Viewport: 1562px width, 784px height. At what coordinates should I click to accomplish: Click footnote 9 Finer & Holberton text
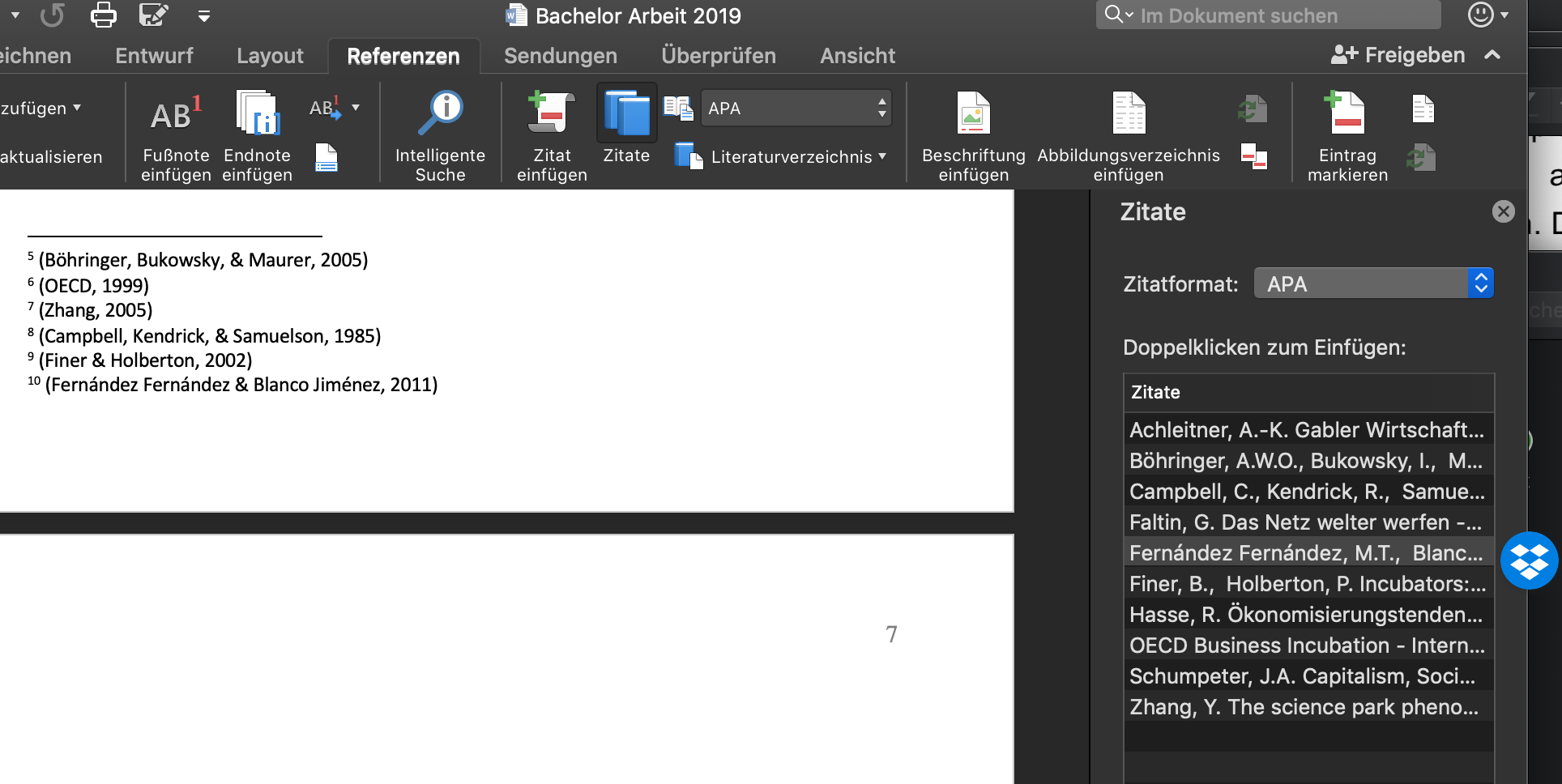pos(146,360)
